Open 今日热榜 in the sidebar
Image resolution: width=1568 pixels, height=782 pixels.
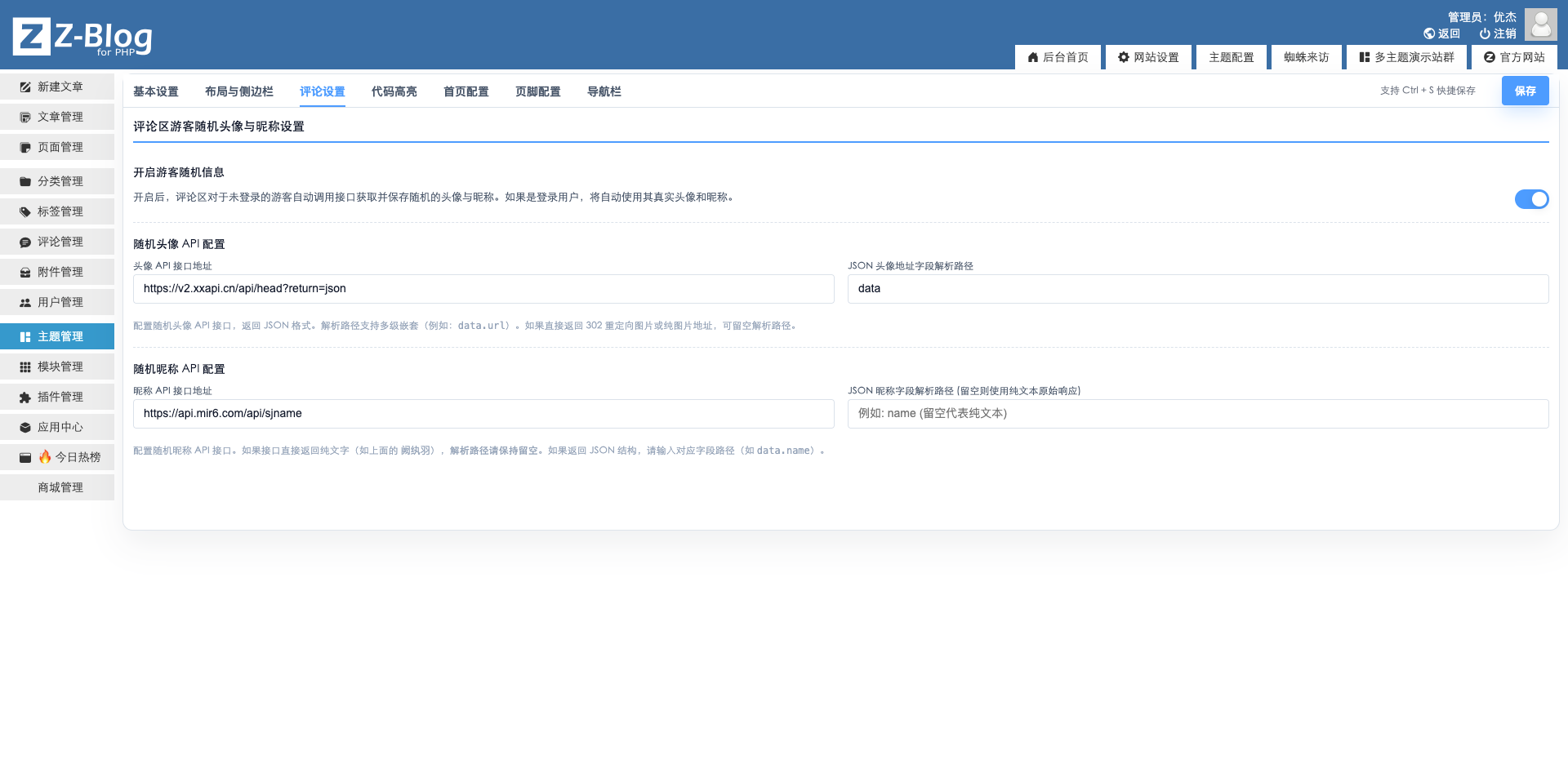pyautogui.click(x=57, y=457)
